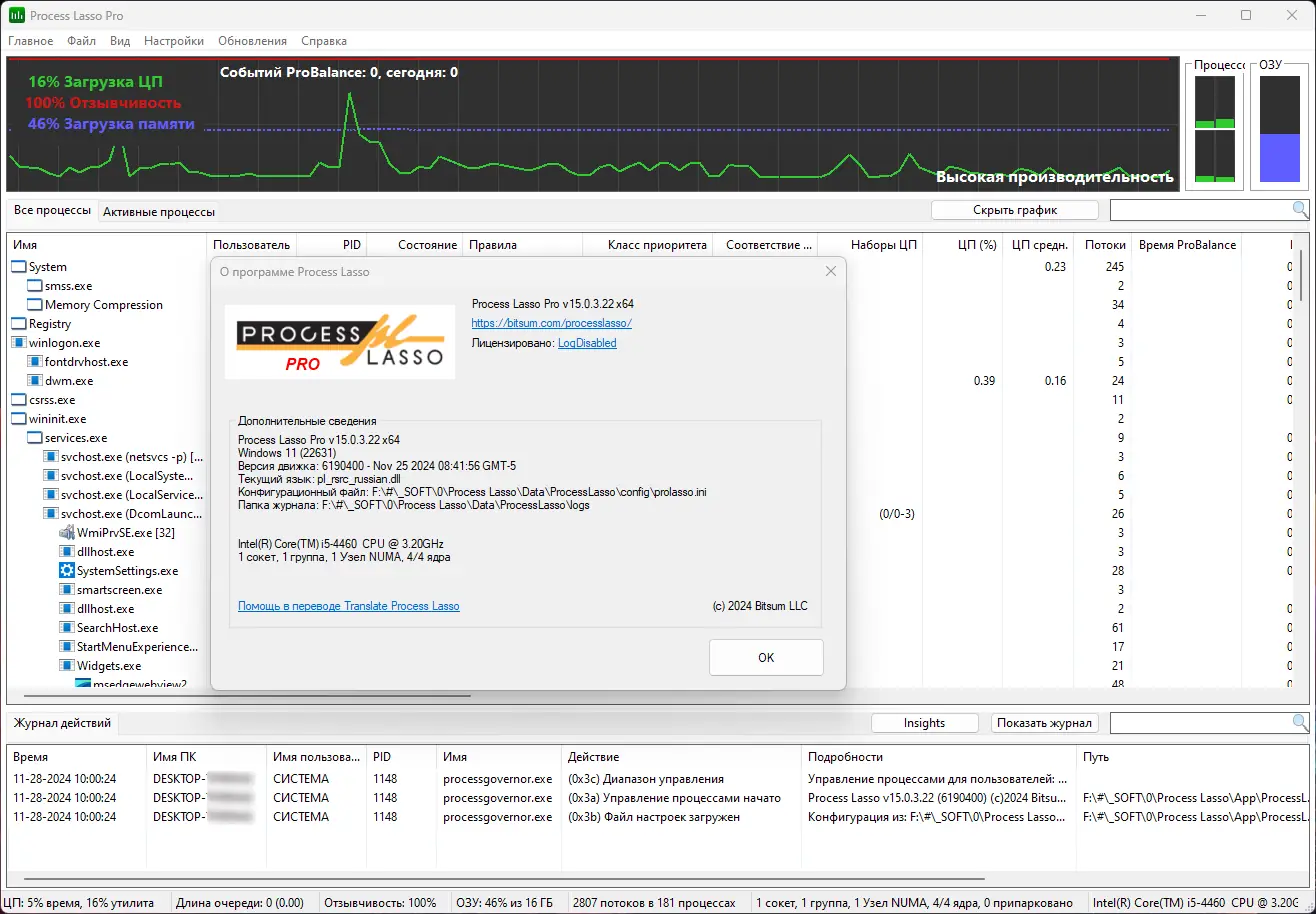Select the fontdrvhost.exe process icon
1316x914 pixels.
(x=35, y=362)
